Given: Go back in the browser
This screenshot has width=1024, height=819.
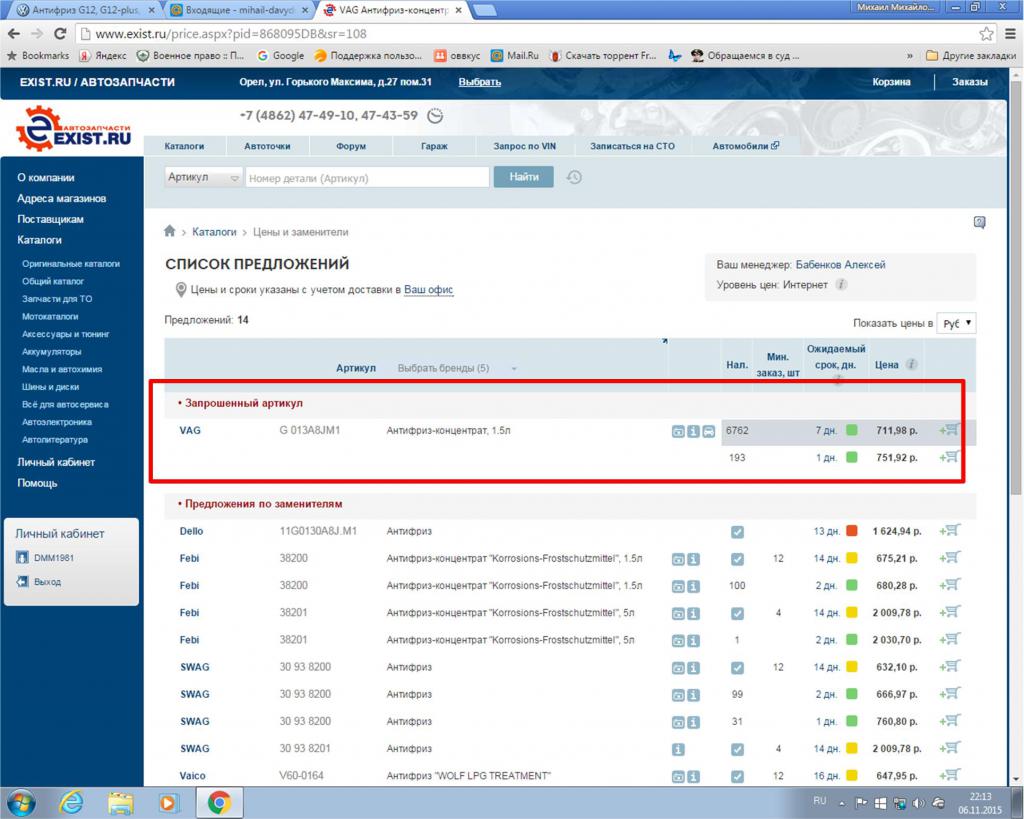Looking at the screenshot, I should coord(14,33).
